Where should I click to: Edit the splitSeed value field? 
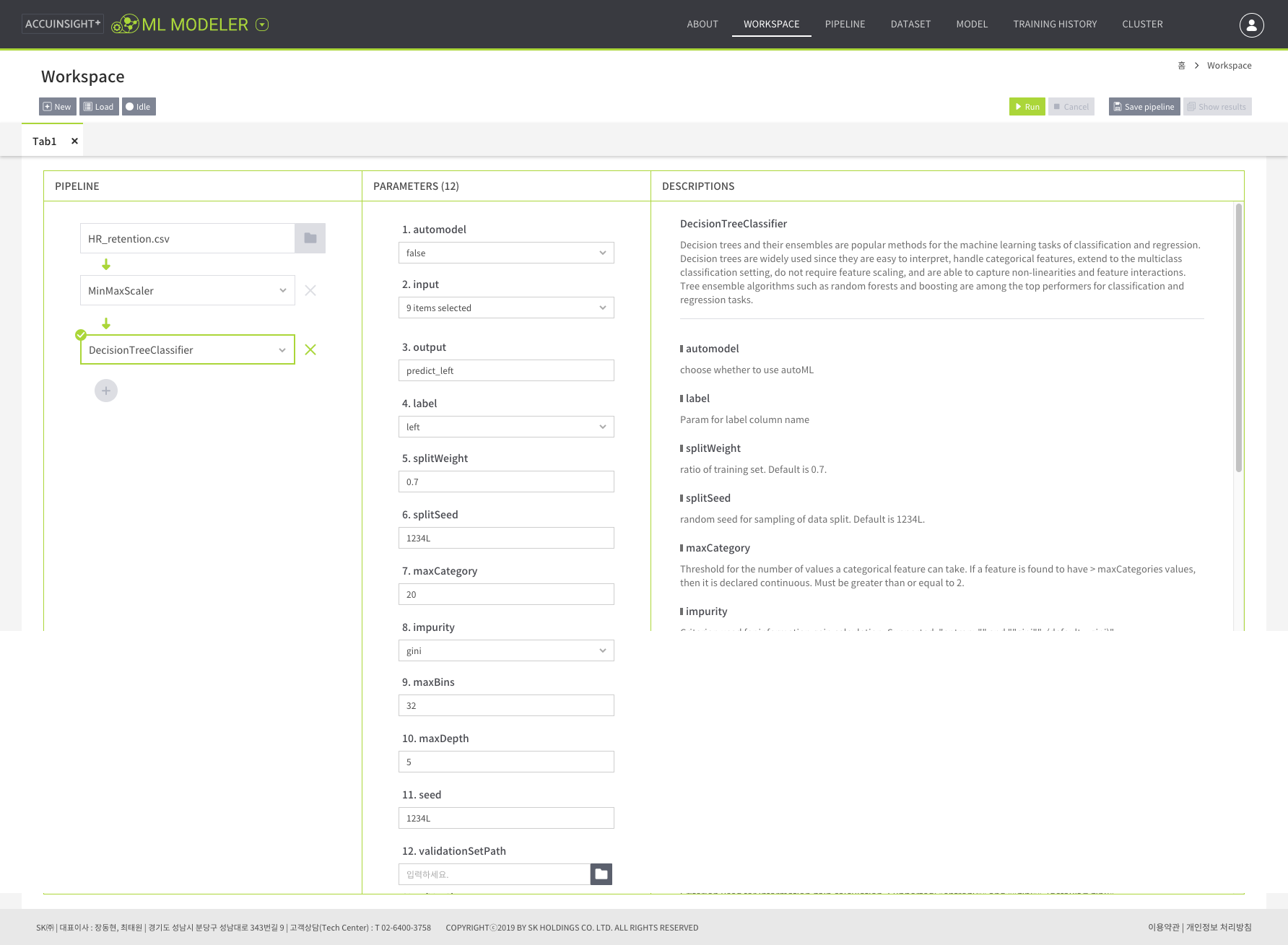click(506, 538)
